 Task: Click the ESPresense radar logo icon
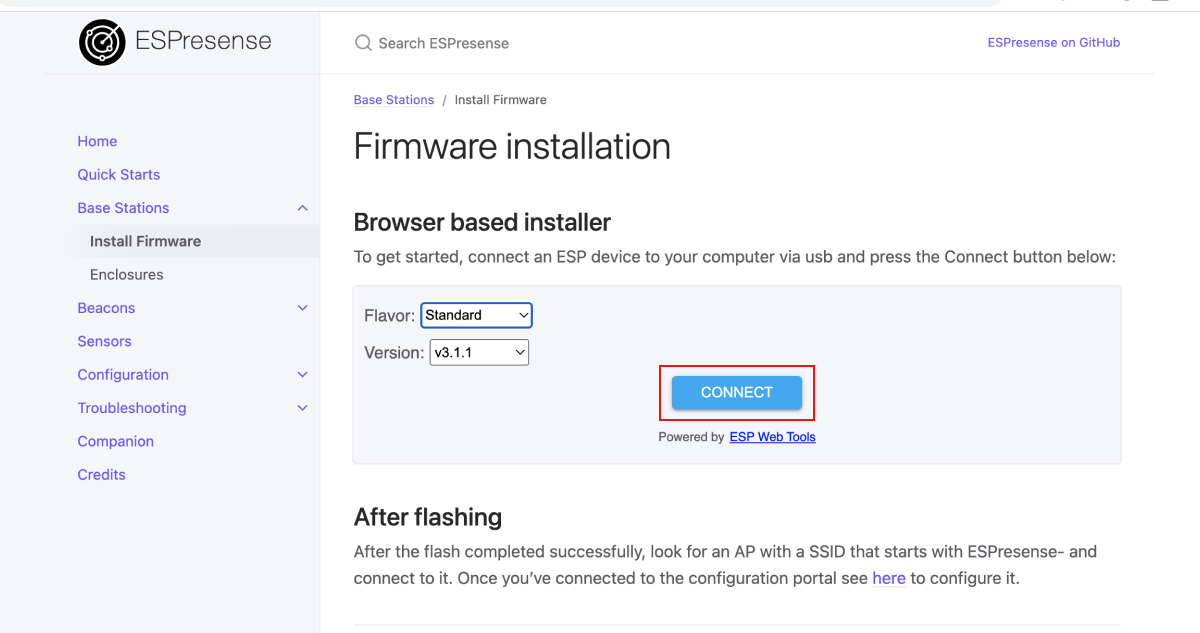click(x=102, y=42)
